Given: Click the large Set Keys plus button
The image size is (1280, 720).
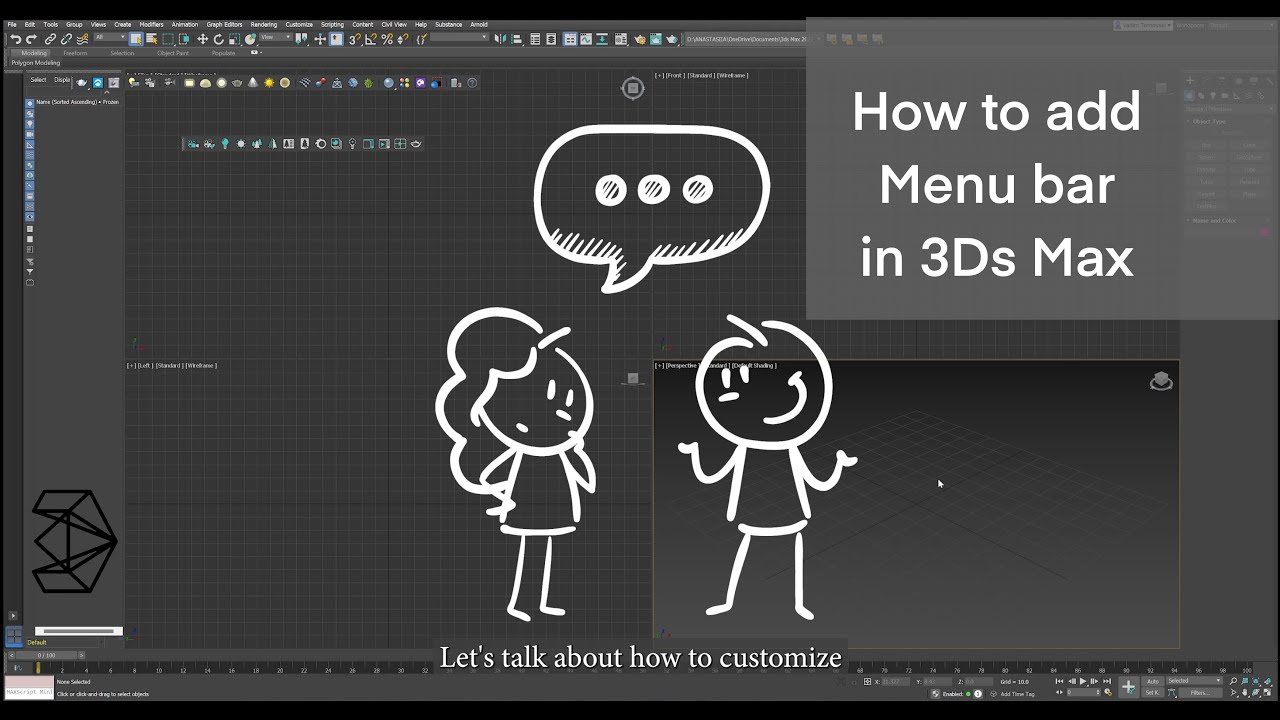Looking at the screenshot, I should (1129, 687).
